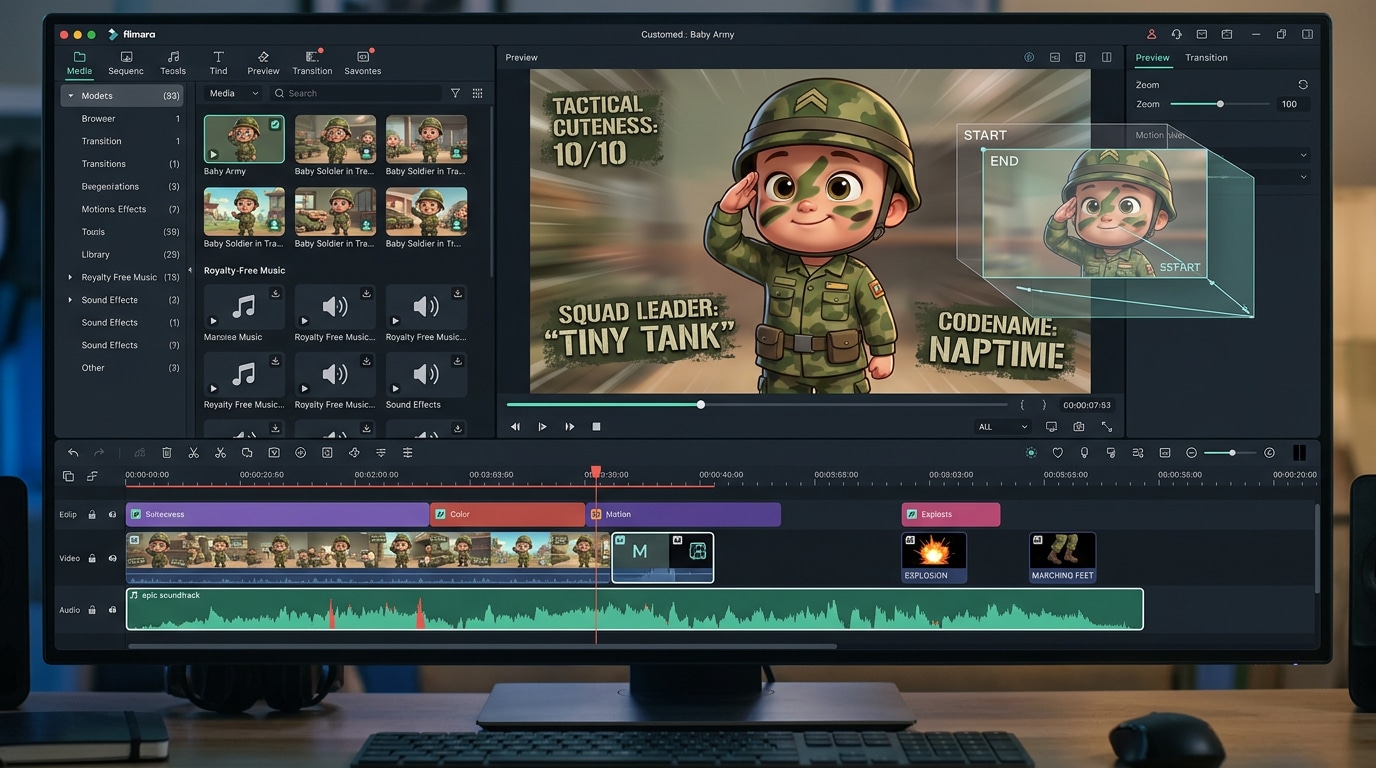The width and height of the screenshot is (1376, 768).
Task: Step back one frame in preview
Action: coord(515,427)
